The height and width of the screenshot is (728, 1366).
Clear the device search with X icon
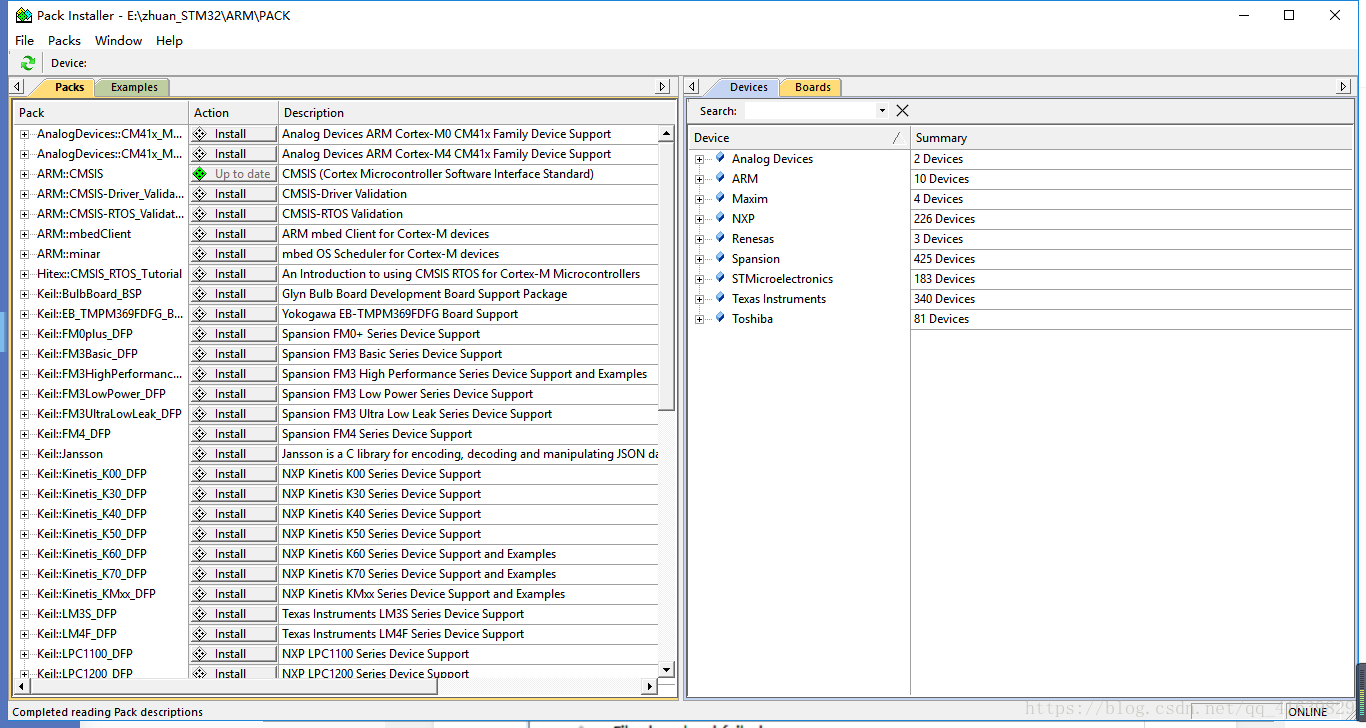(902, 111)
